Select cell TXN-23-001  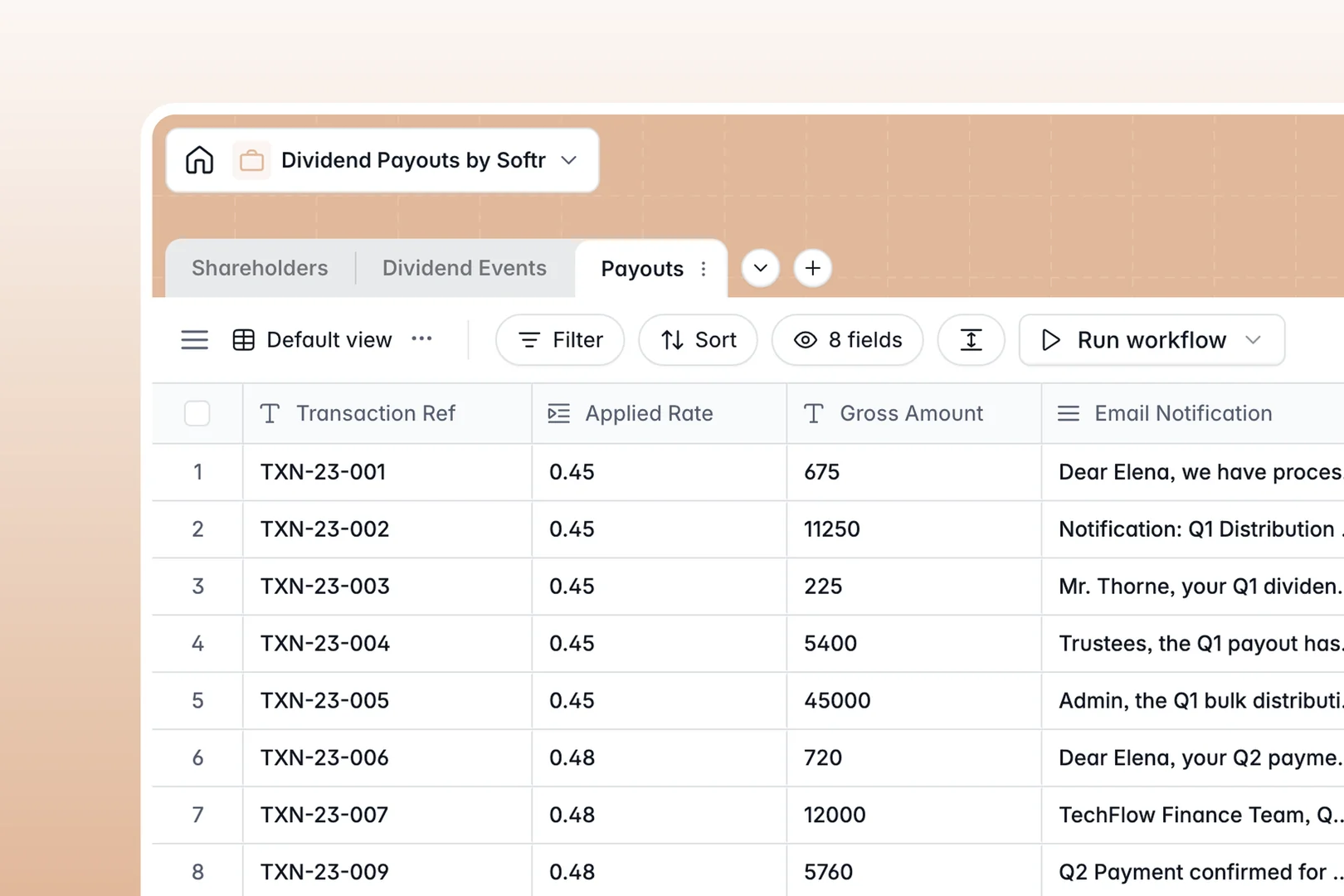pos(387,472)
